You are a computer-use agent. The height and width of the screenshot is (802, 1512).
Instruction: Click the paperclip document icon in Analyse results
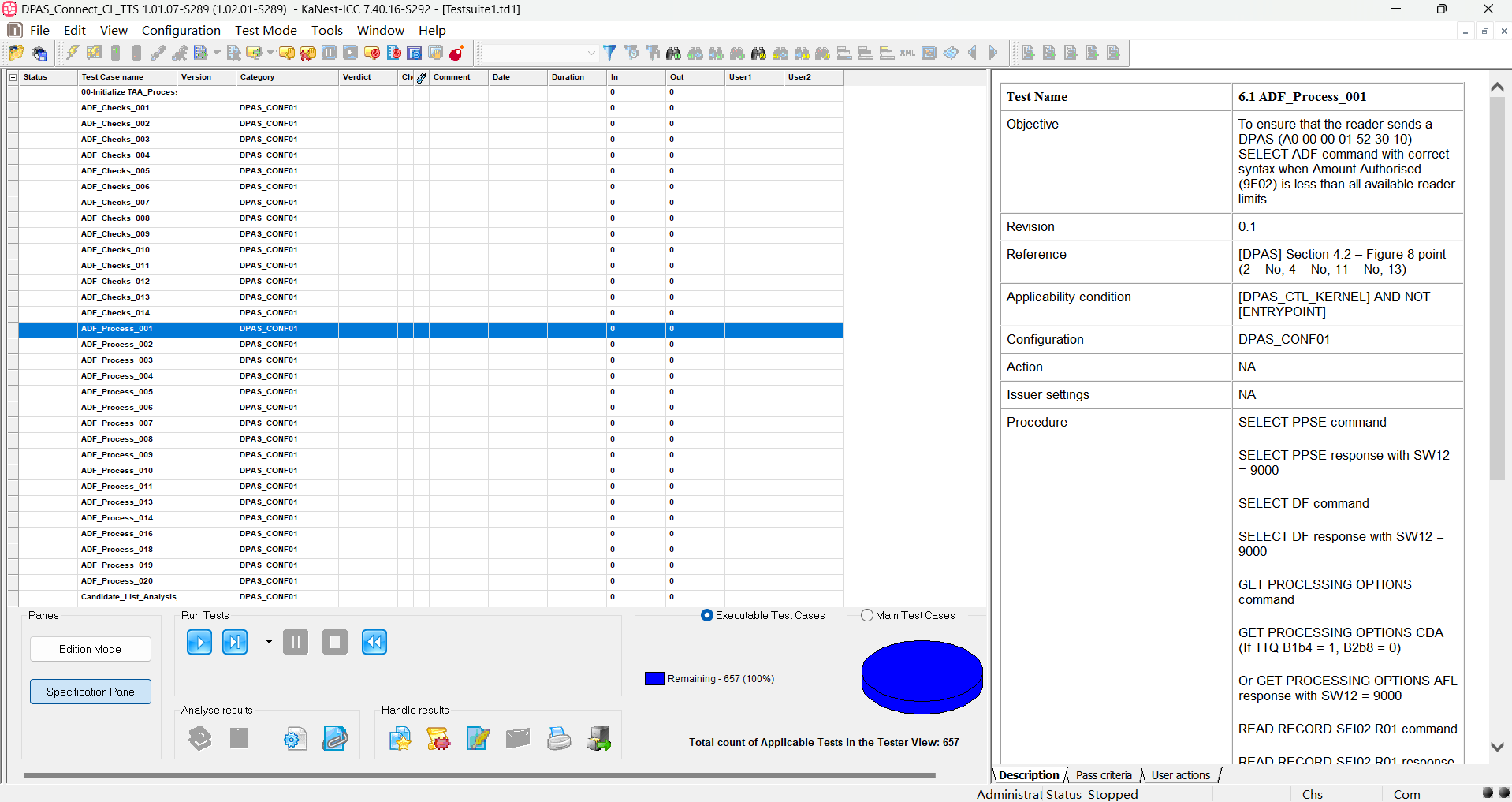coord(334,738)
